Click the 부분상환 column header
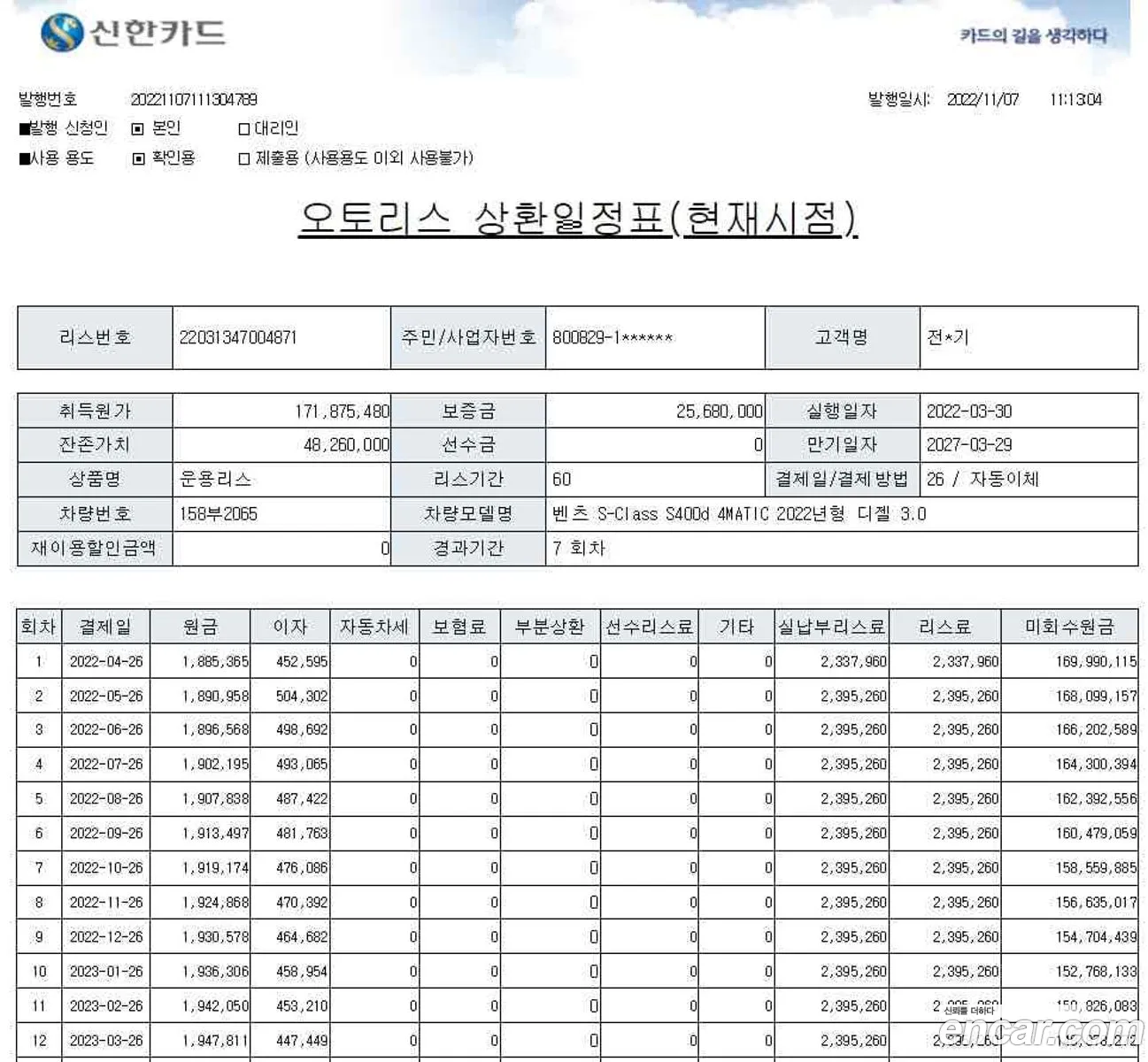This screenshot has height=1062, width=1148. coord(550,627)
